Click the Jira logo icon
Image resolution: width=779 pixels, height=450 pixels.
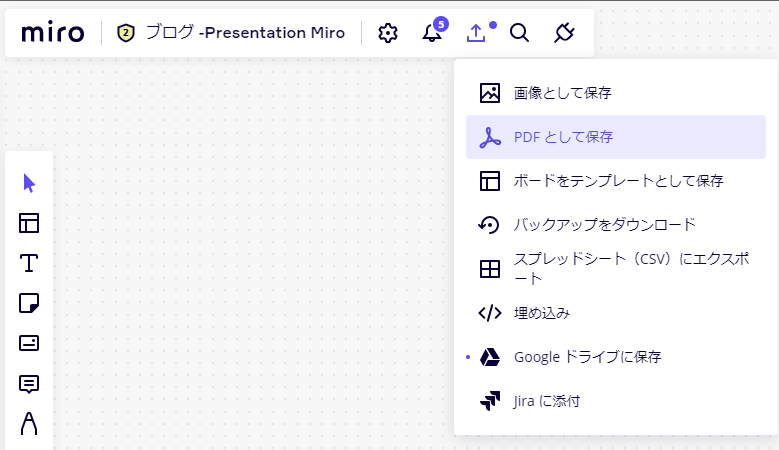point(490,401)
